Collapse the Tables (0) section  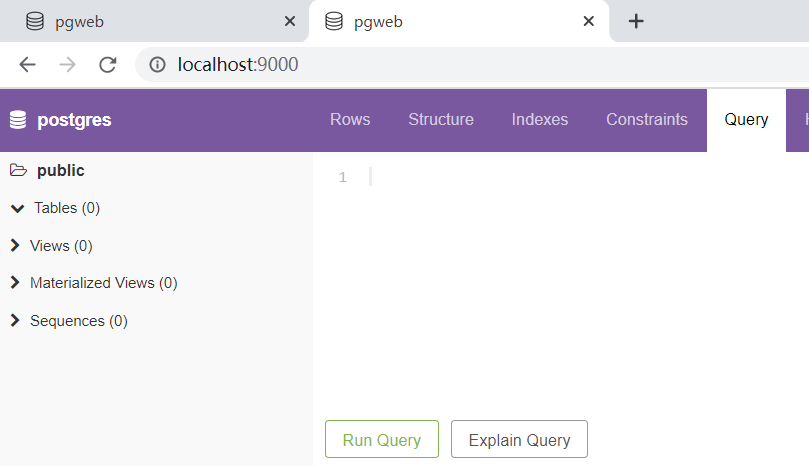(17, 208)
